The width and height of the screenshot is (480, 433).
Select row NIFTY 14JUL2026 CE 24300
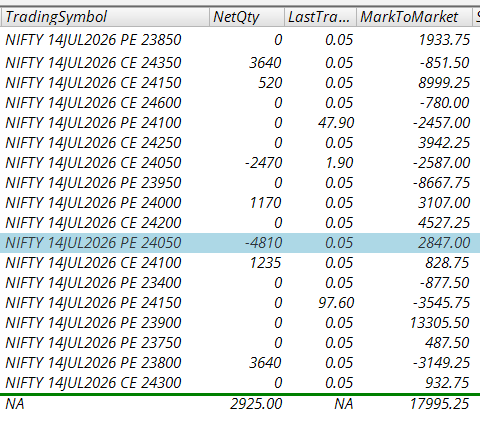click(240, 383)
